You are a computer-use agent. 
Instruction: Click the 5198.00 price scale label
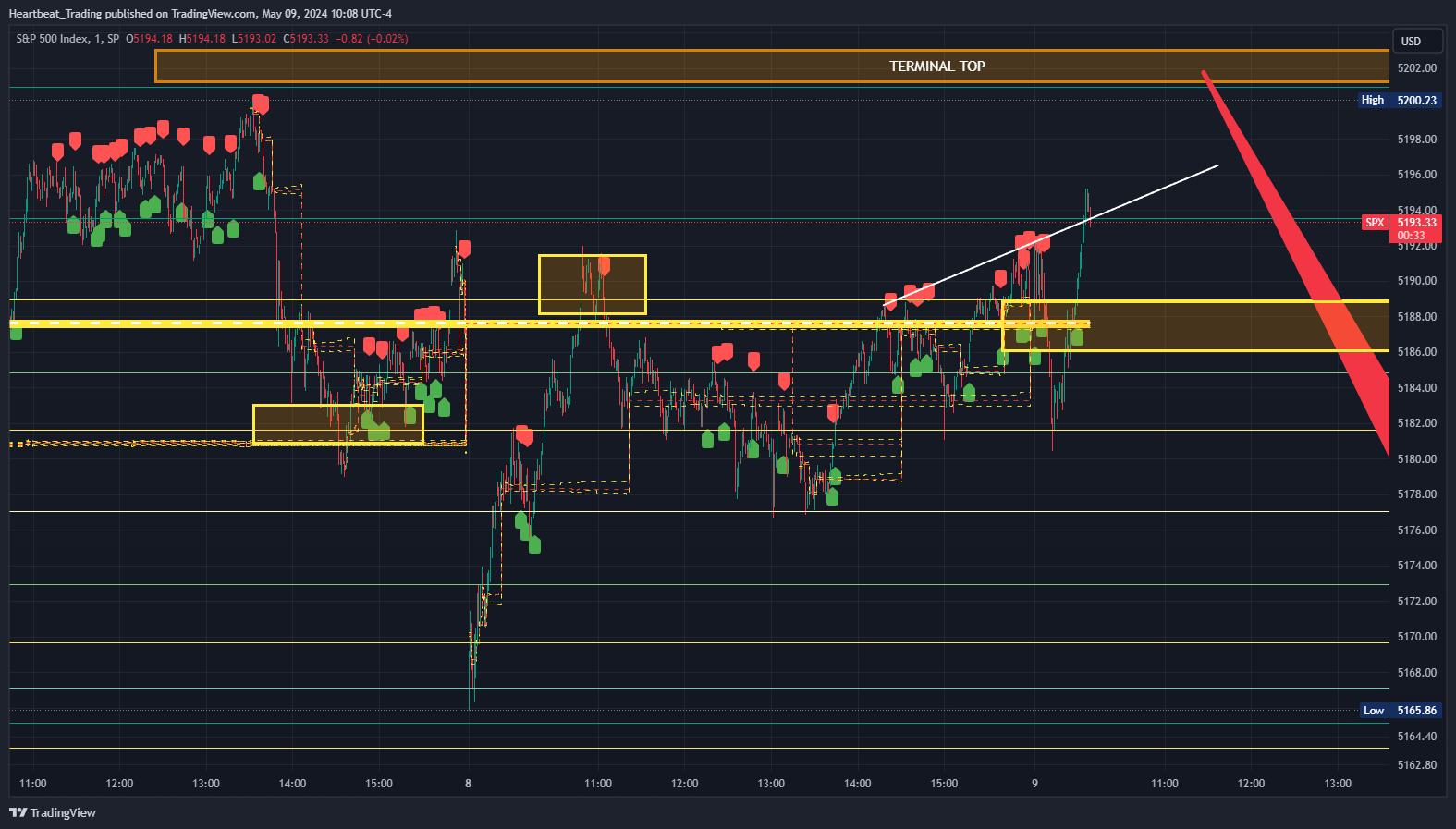pos(1417,140)
